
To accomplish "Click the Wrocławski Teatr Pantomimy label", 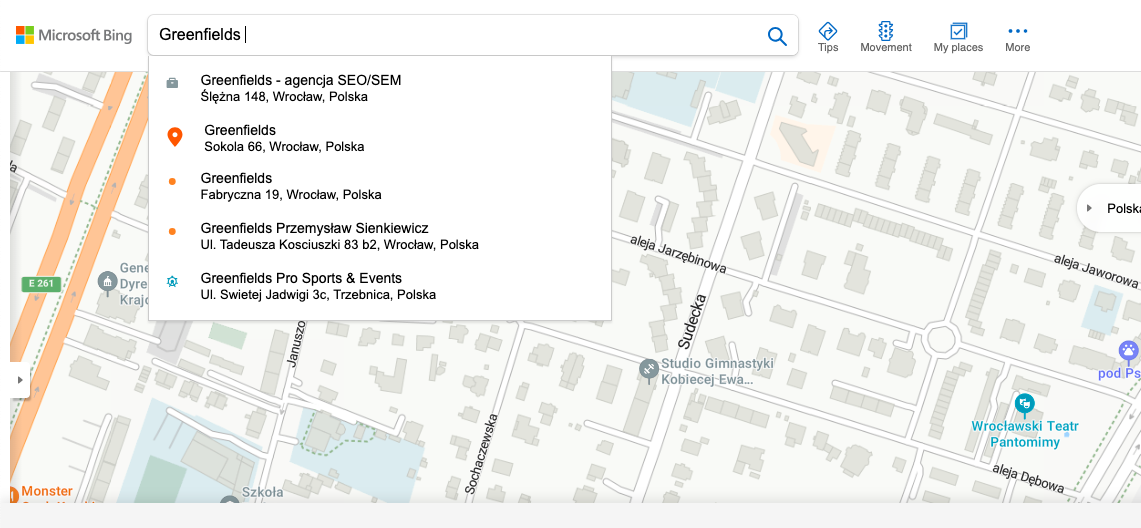I will pyautogui.click(x=1026, y=433).
